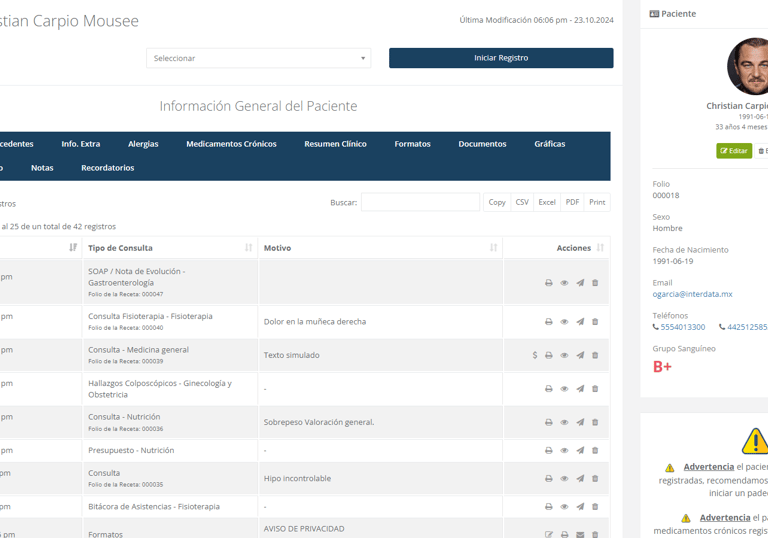
Task: Send the Consulta Medicina general record
Action: point(580,355)
